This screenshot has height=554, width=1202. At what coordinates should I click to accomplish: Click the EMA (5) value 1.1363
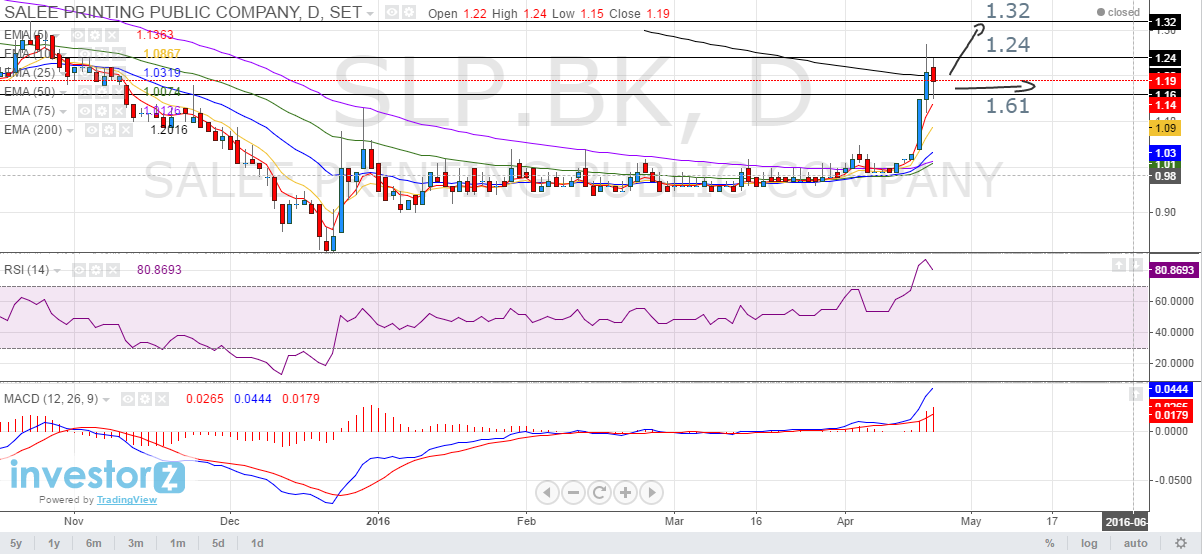tap(156, 35)
